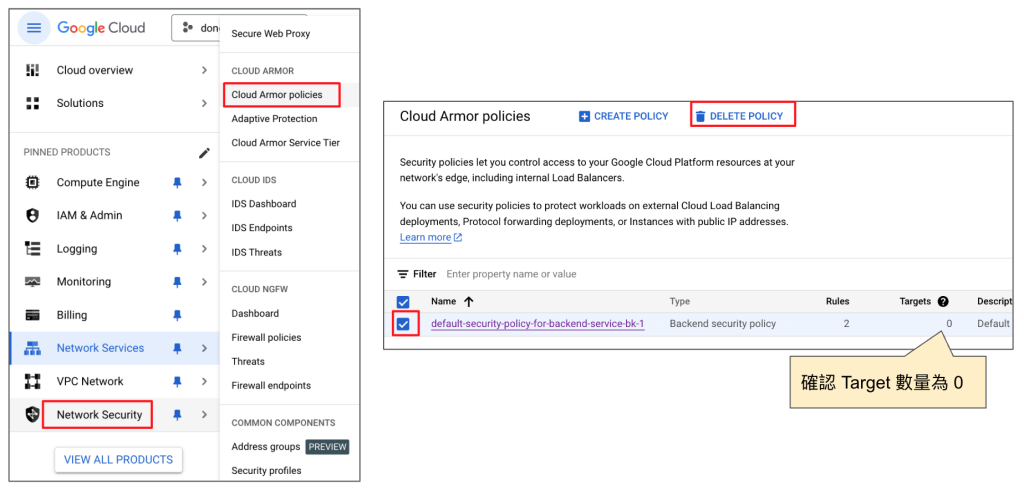Select Secure Web Proxy entry
Screen dimensions: 1024x490
coord(270,33)
